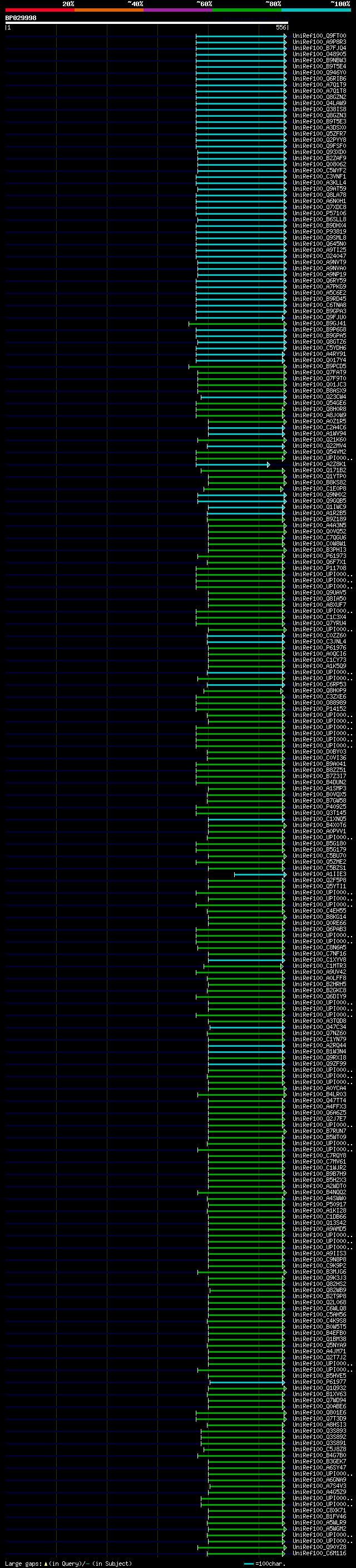356x1568 pixels.
Task: Click the red 20% identity legend bar
Action: 39,10
